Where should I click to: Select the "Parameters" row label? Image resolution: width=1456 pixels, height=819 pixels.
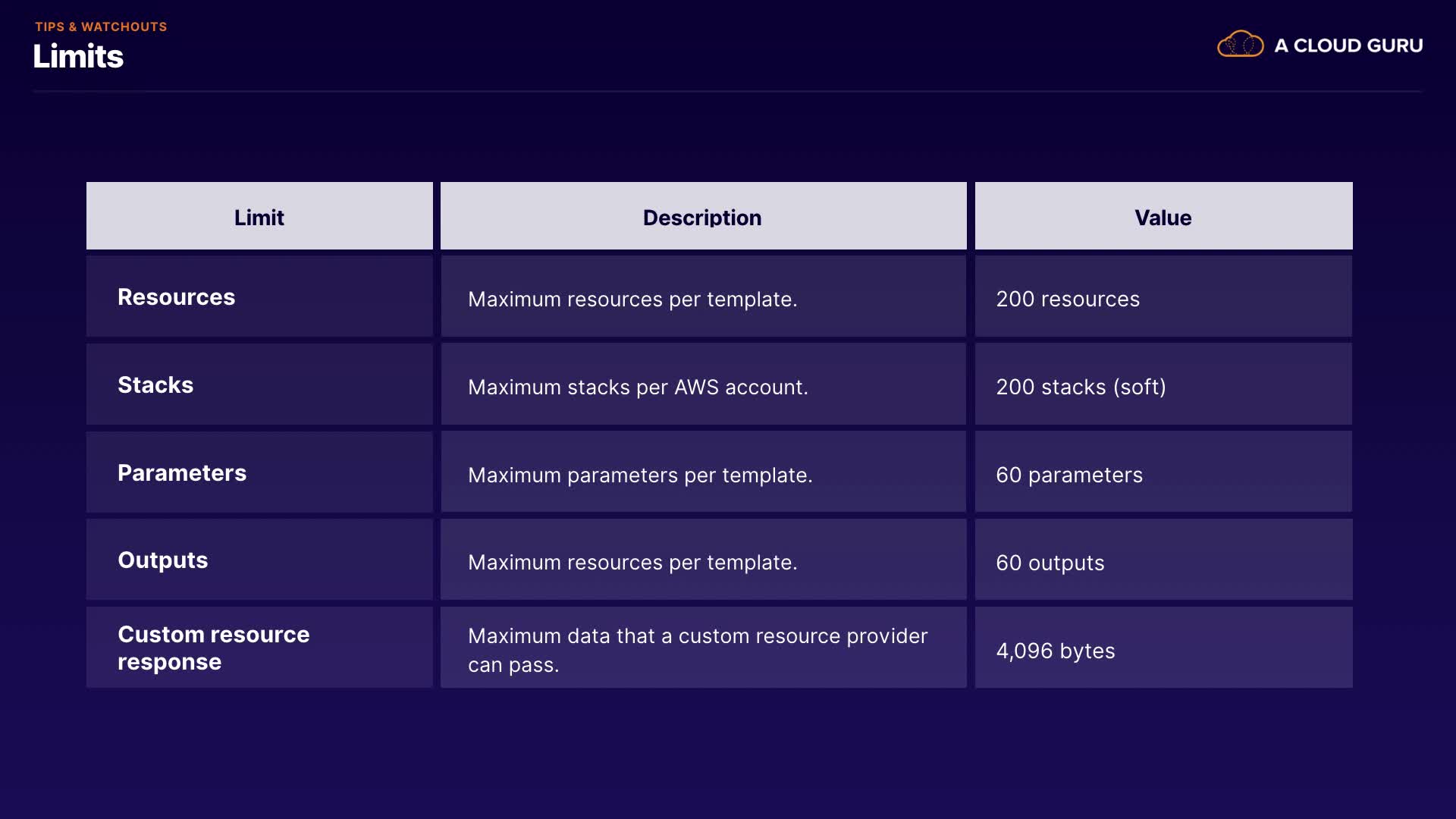point(182,473)
